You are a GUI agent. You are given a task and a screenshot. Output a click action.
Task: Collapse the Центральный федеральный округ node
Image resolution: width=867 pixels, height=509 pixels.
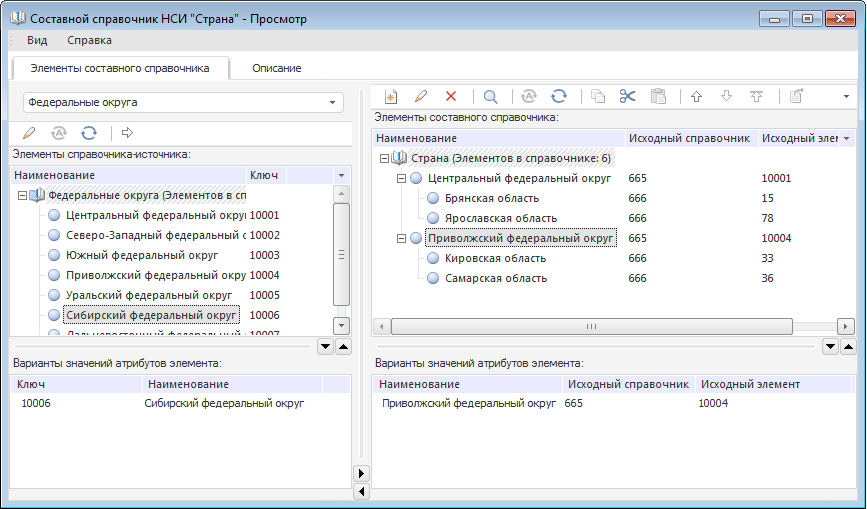(401, 178)
